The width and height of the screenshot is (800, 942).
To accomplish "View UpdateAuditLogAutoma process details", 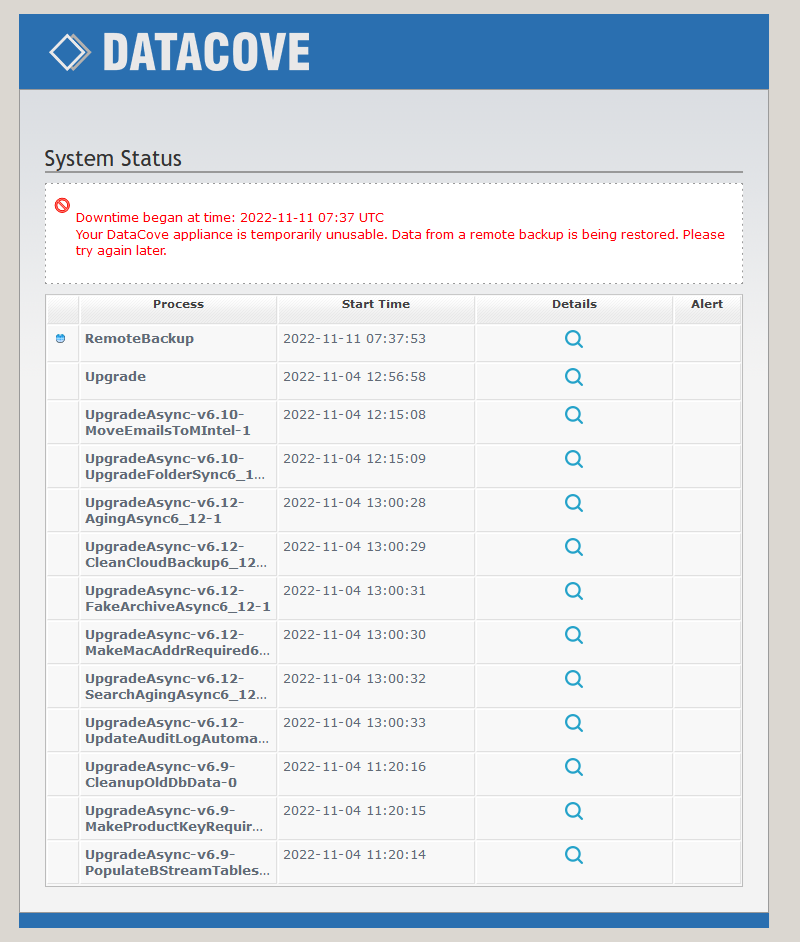I will 573,723.
